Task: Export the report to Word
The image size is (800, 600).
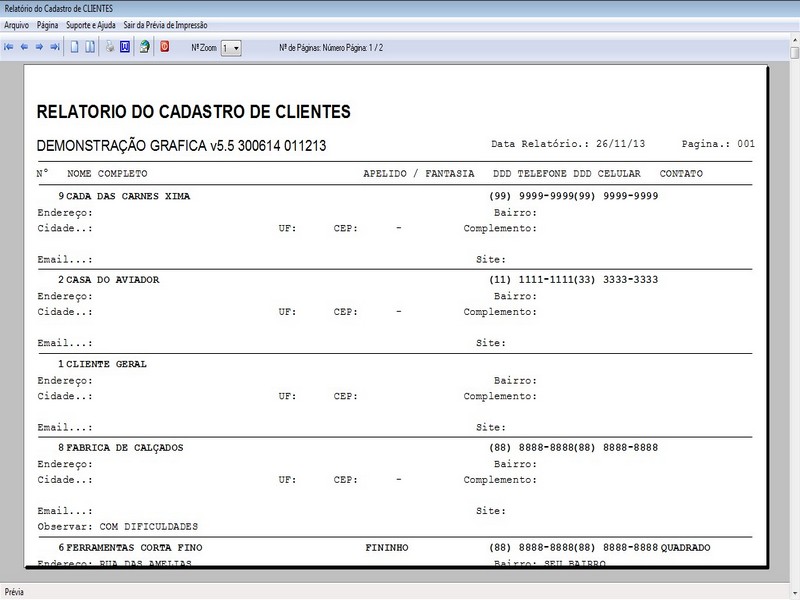Action: (124, 44)
